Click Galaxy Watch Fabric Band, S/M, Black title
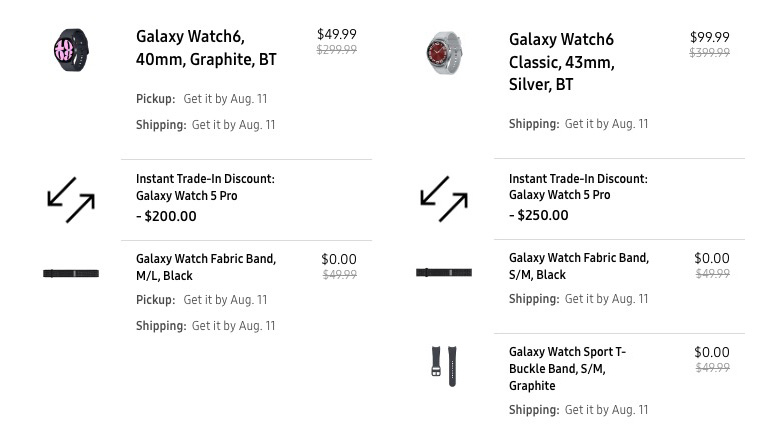Viewport: 760px width, 430px height. click(579, 266)
